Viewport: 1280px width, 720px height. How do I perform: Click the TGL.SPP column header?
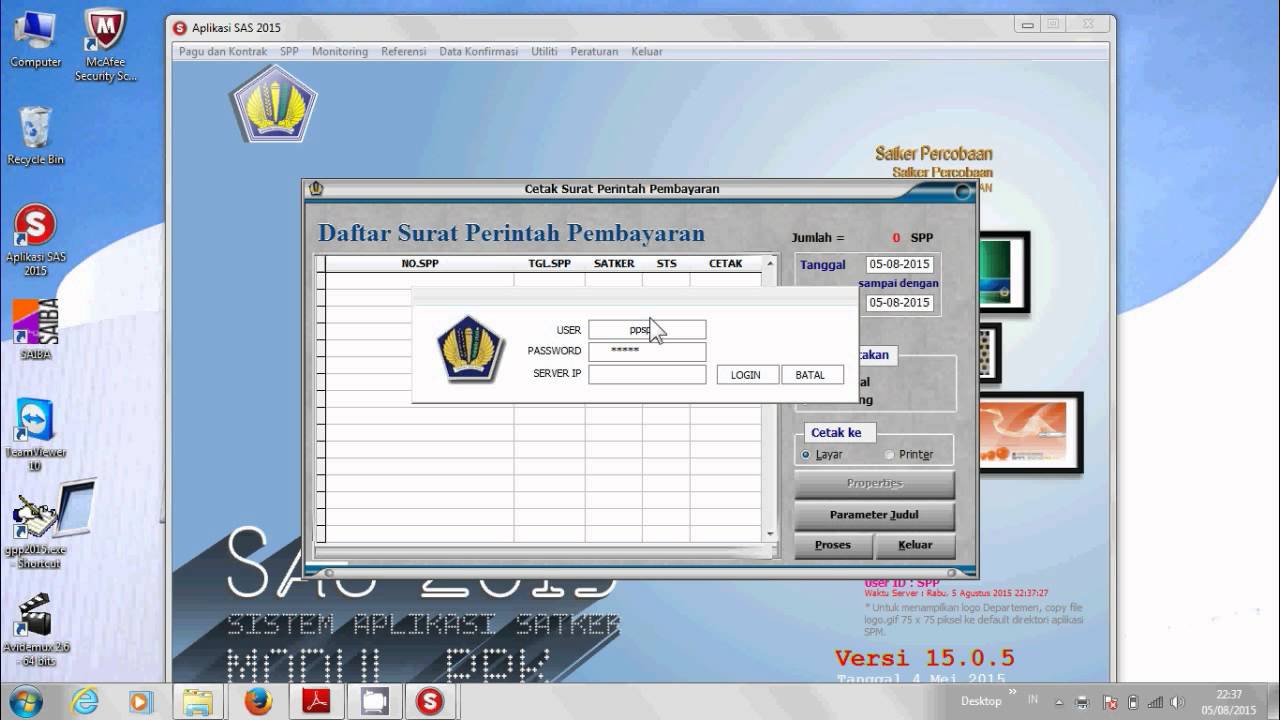click(x=550, y=264)
